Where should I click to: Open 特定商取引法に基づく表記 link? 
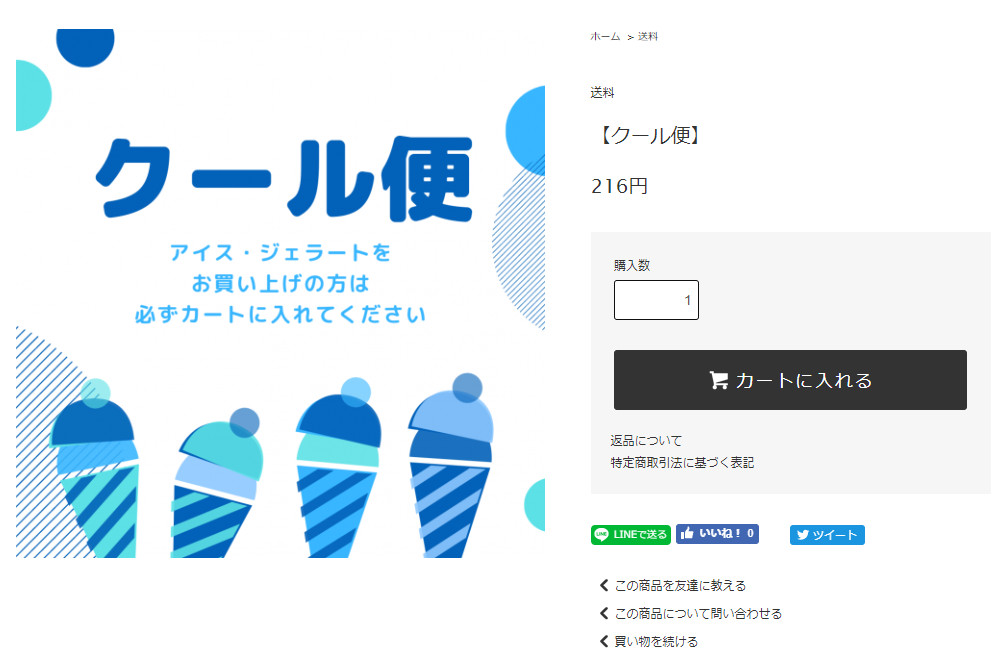pyautogui.click(x=682, y=463)
